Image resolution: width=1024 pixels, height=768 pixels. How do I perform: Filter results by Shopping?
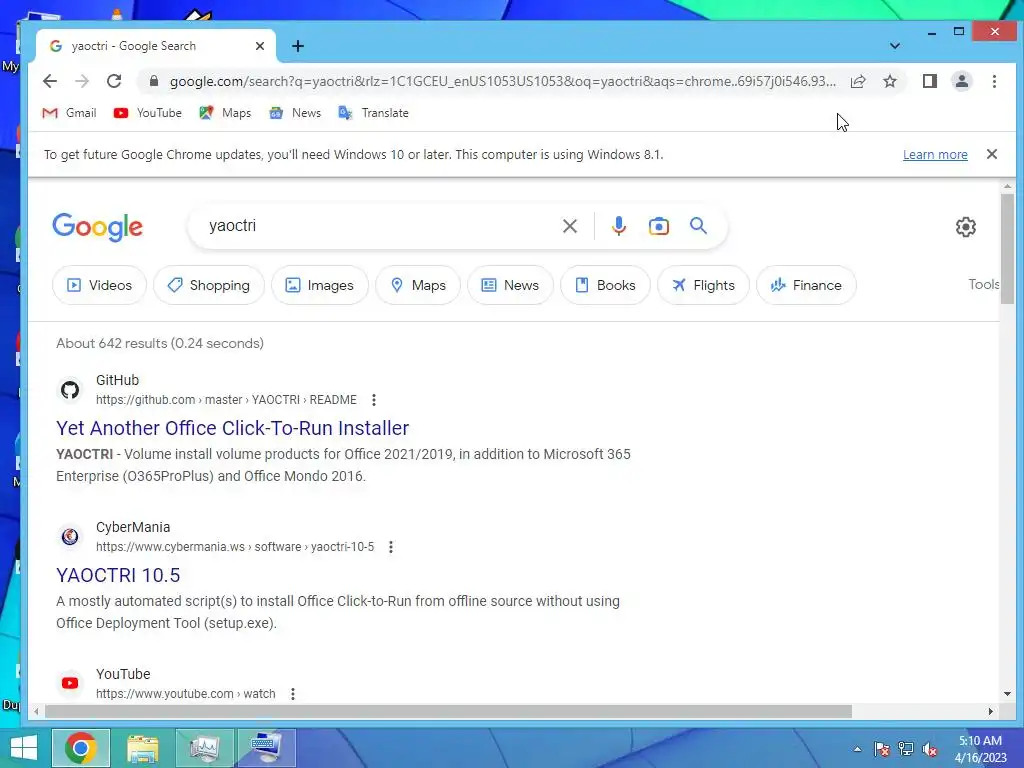209,285
